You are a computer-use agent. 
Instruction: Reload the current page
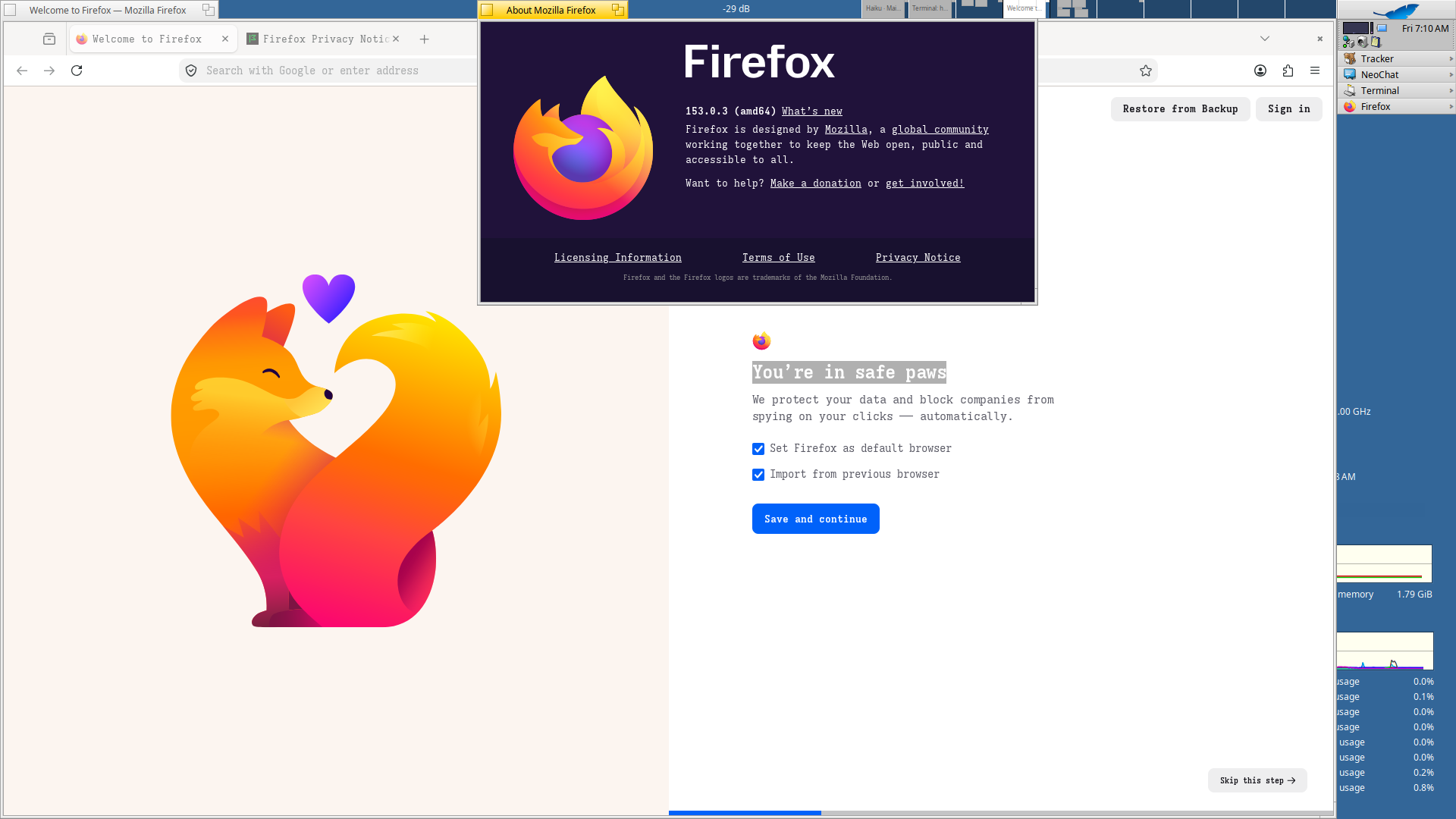point(77,71)
